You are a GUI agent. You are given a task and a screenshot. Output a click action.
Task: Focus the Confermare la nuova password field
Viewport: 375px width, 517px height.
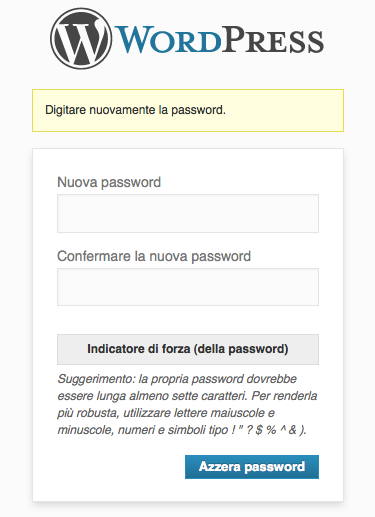point(188,287)
